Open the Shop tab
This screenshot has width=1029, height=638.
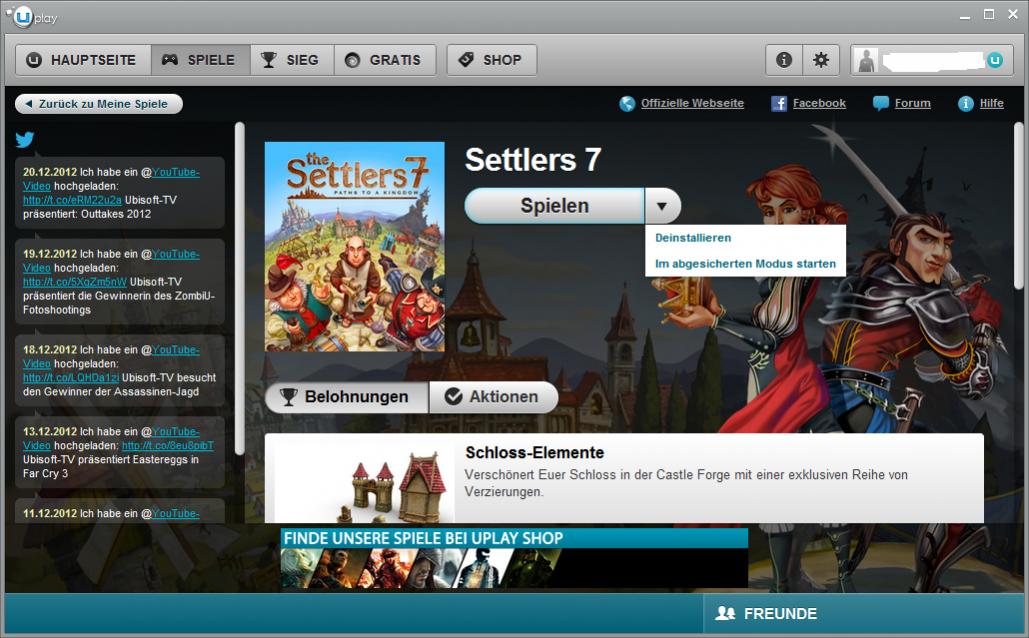pyautogui.click(x=492, y=60)
